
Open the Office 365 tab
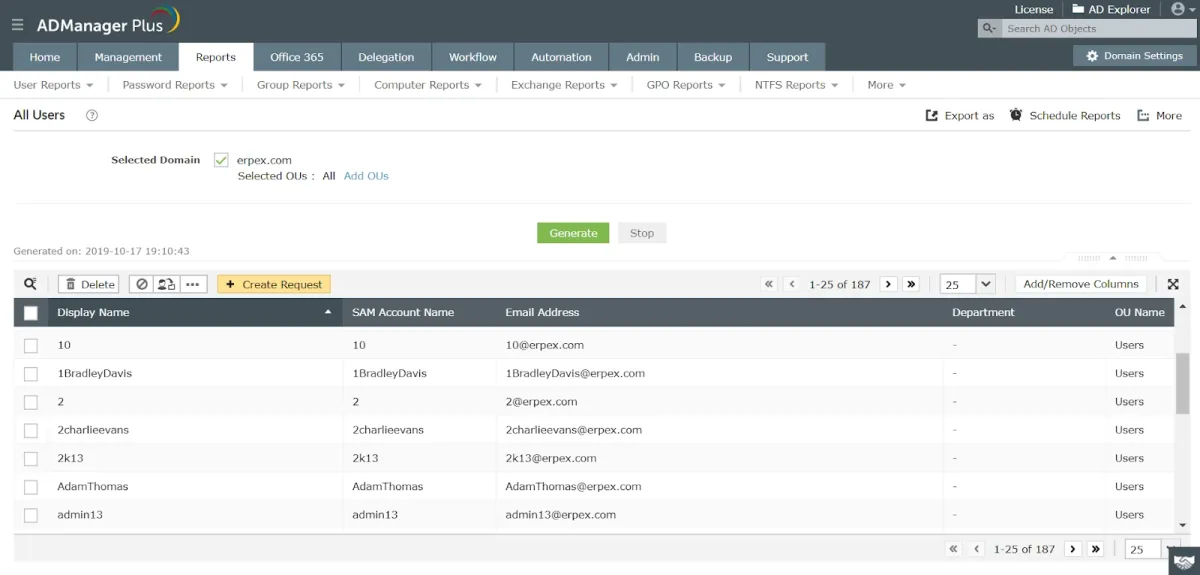[297, 57]
